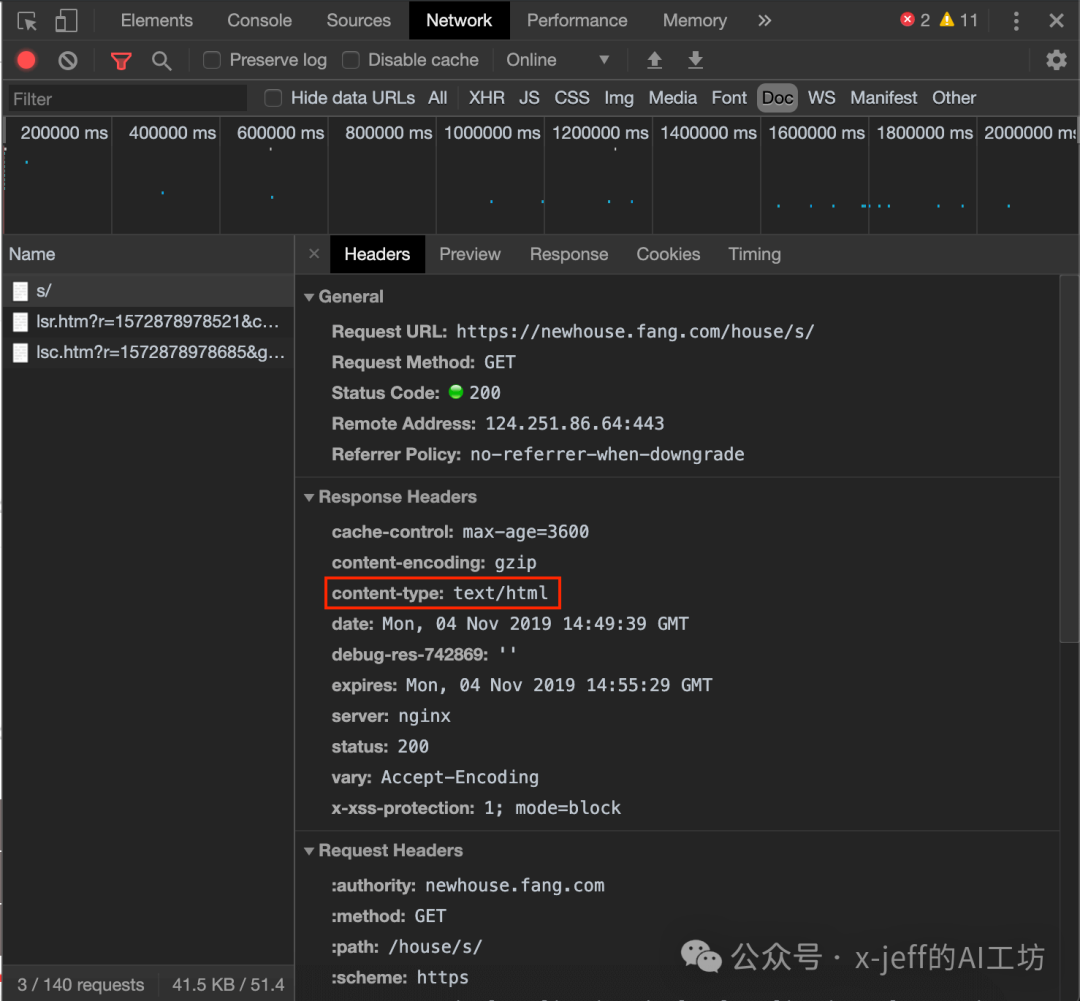Select the lsc.htm request row
This screenshot has height=1001, width=1080.
point(148,353)
